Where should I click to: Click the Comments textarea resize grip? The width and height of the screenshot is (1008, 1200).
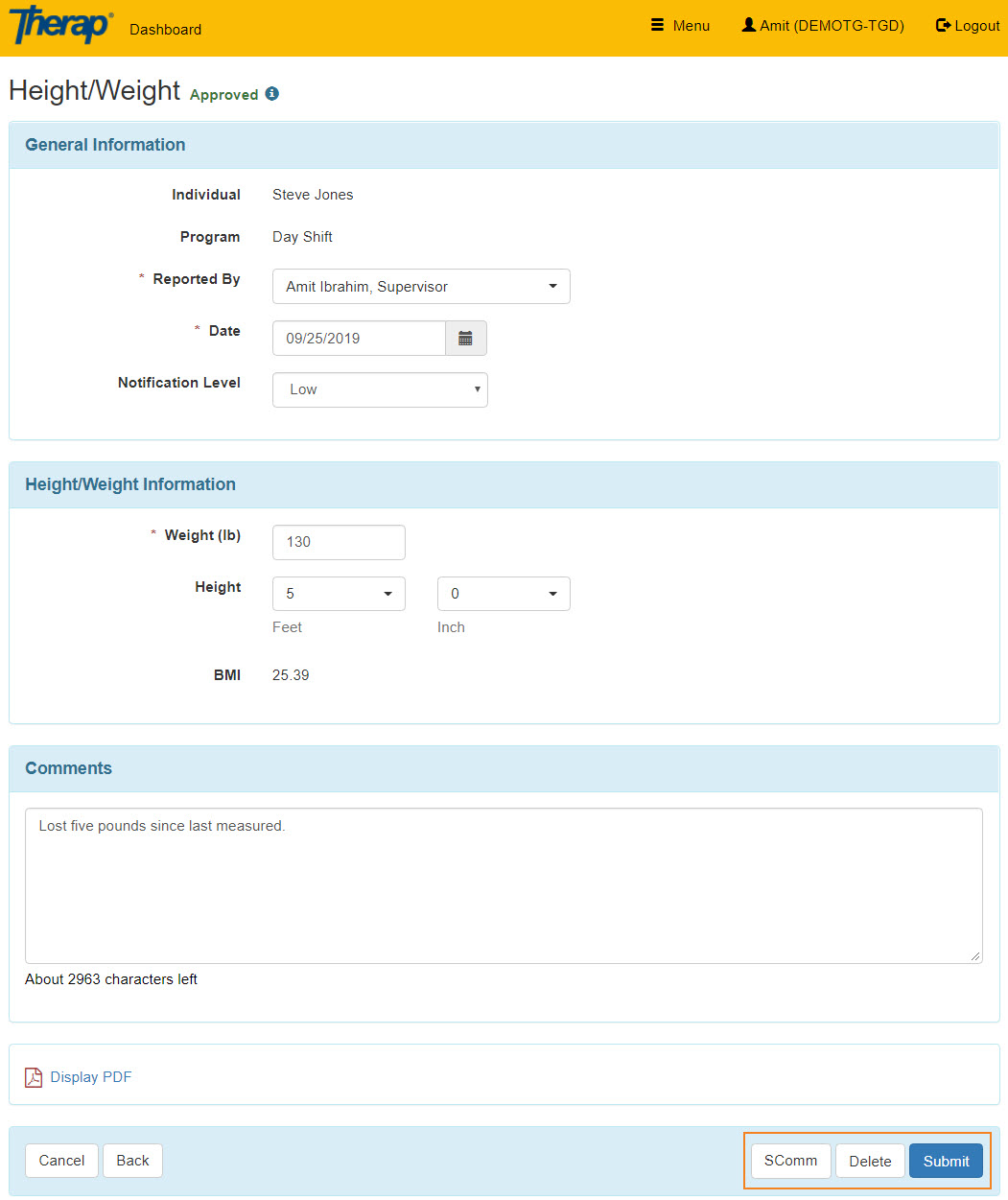(975, 955)
